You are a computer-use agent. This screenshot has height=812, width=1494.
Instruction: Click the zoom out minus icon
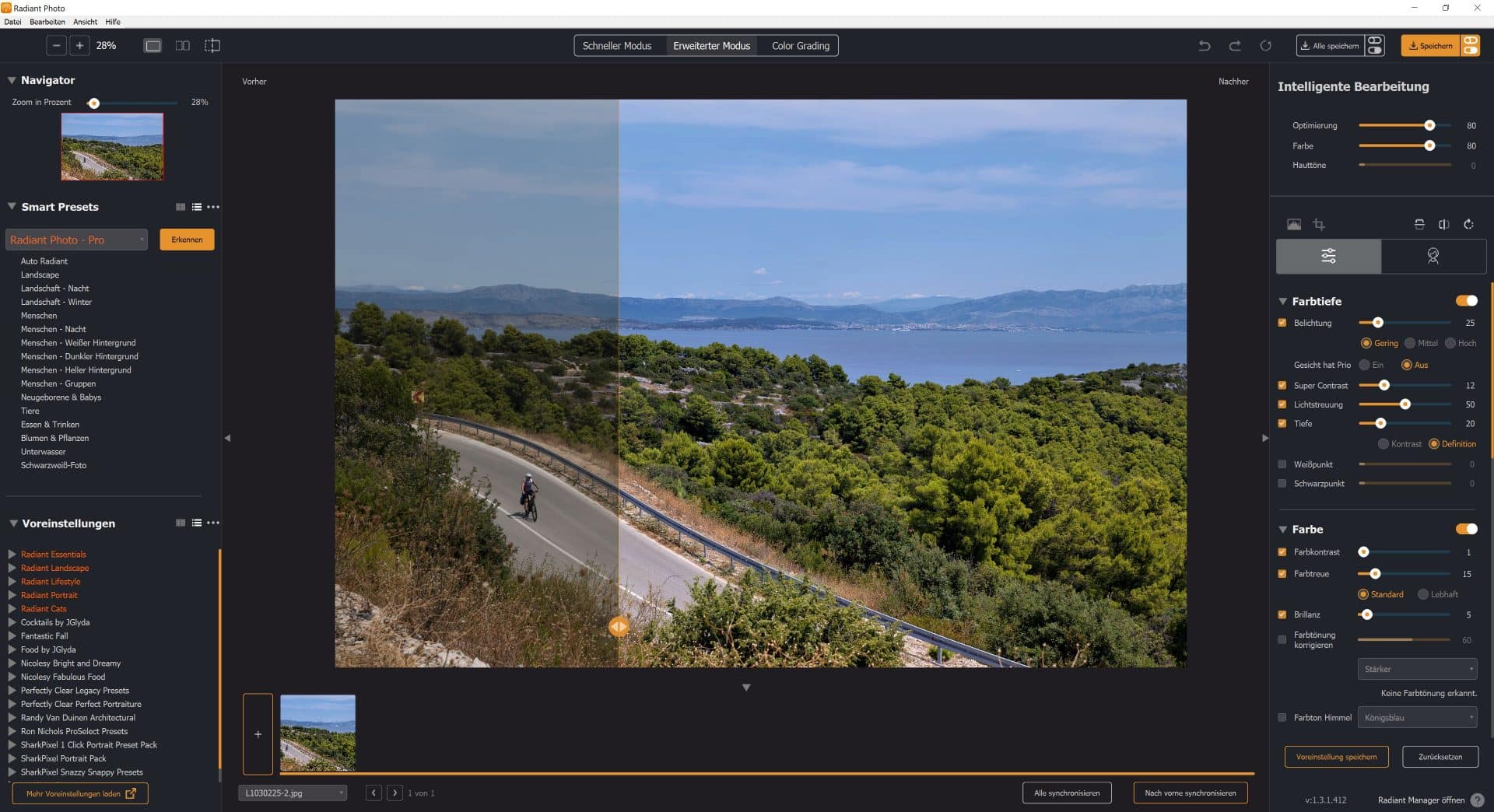(x=56, y=46)
